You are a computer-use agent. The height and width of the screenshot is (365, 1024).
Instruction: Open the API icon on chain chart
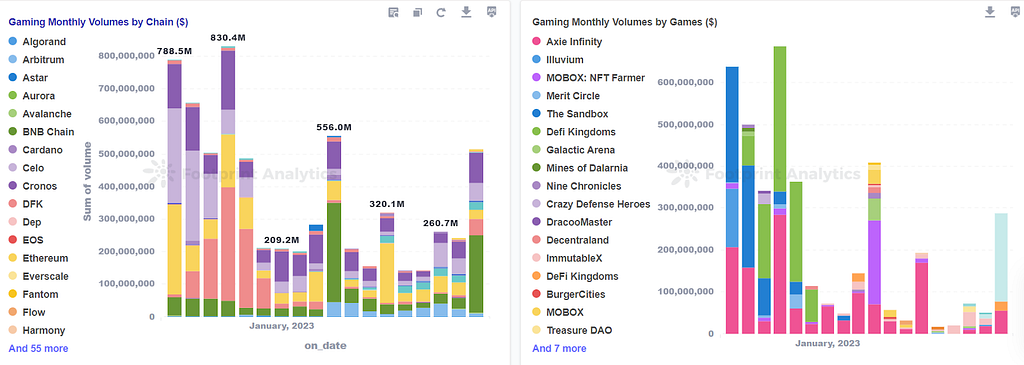(x=492, y=12)
